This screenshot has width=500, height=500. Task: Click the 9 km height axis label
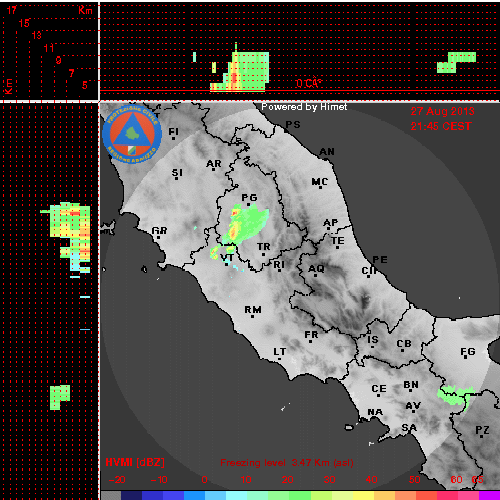point(59,60)
